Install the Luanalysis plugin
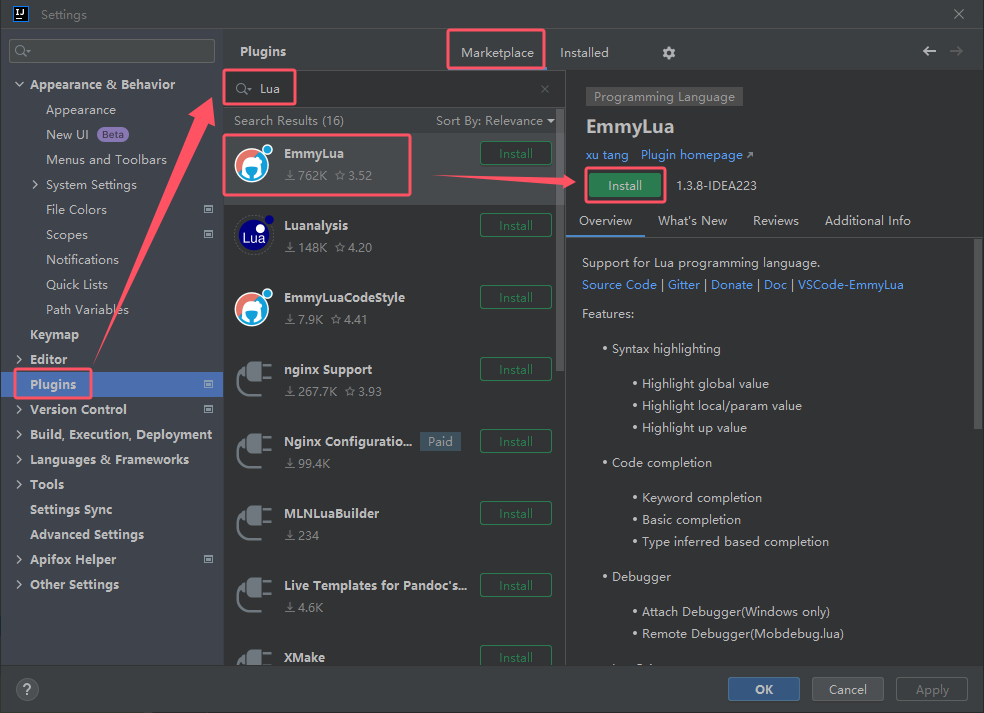 [516, 226]
